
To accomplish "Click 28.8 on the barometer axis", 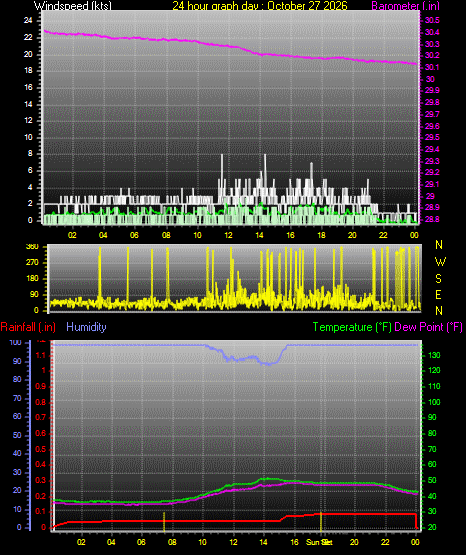I will coord(432,219).
